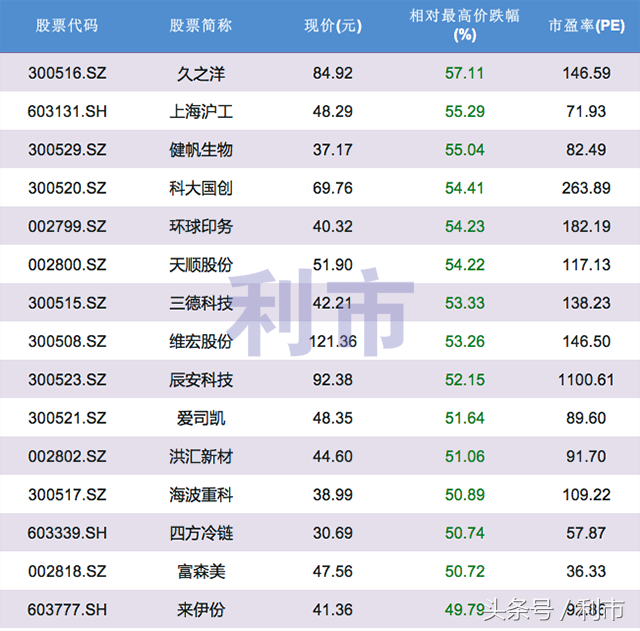
Task: Select stock name 环球印务
Action: pos(201,227)
